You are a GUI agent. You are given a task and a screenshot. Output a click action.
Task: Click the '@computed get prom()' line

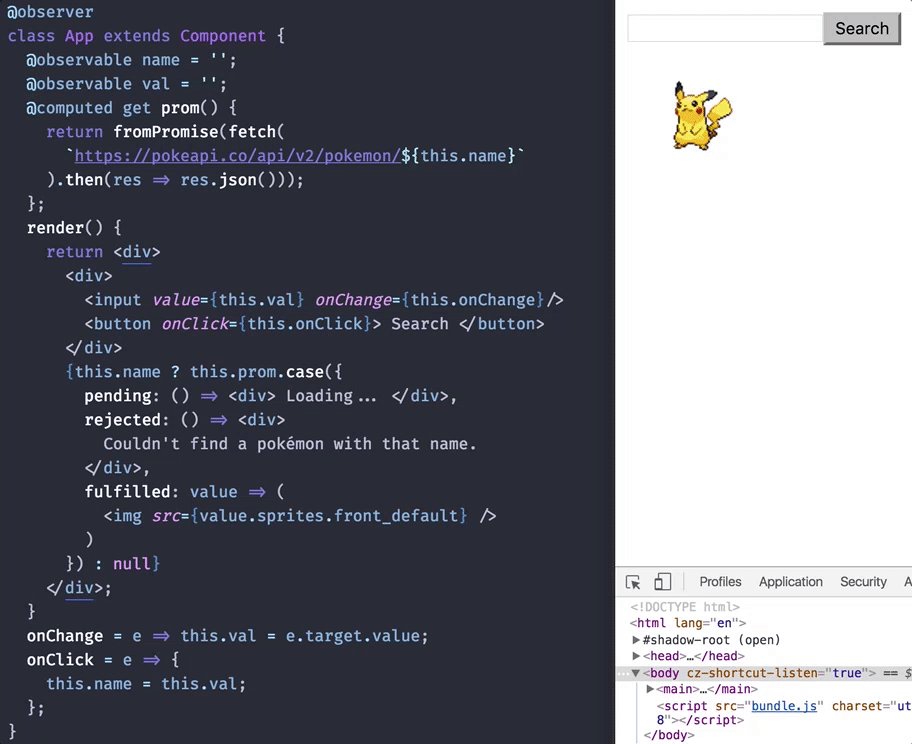point(131,108)
